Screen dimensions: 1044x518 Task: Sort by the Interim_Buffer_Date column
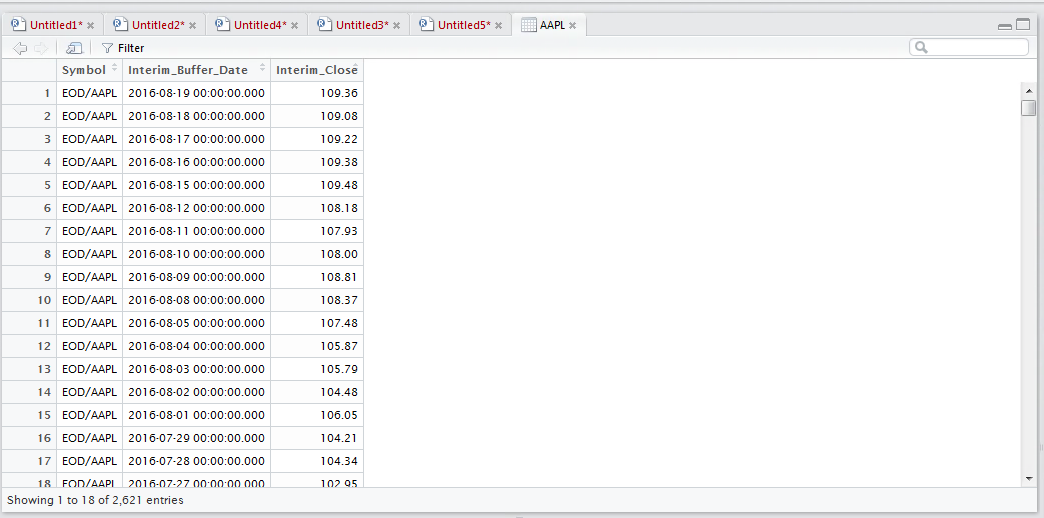point(196,70)
